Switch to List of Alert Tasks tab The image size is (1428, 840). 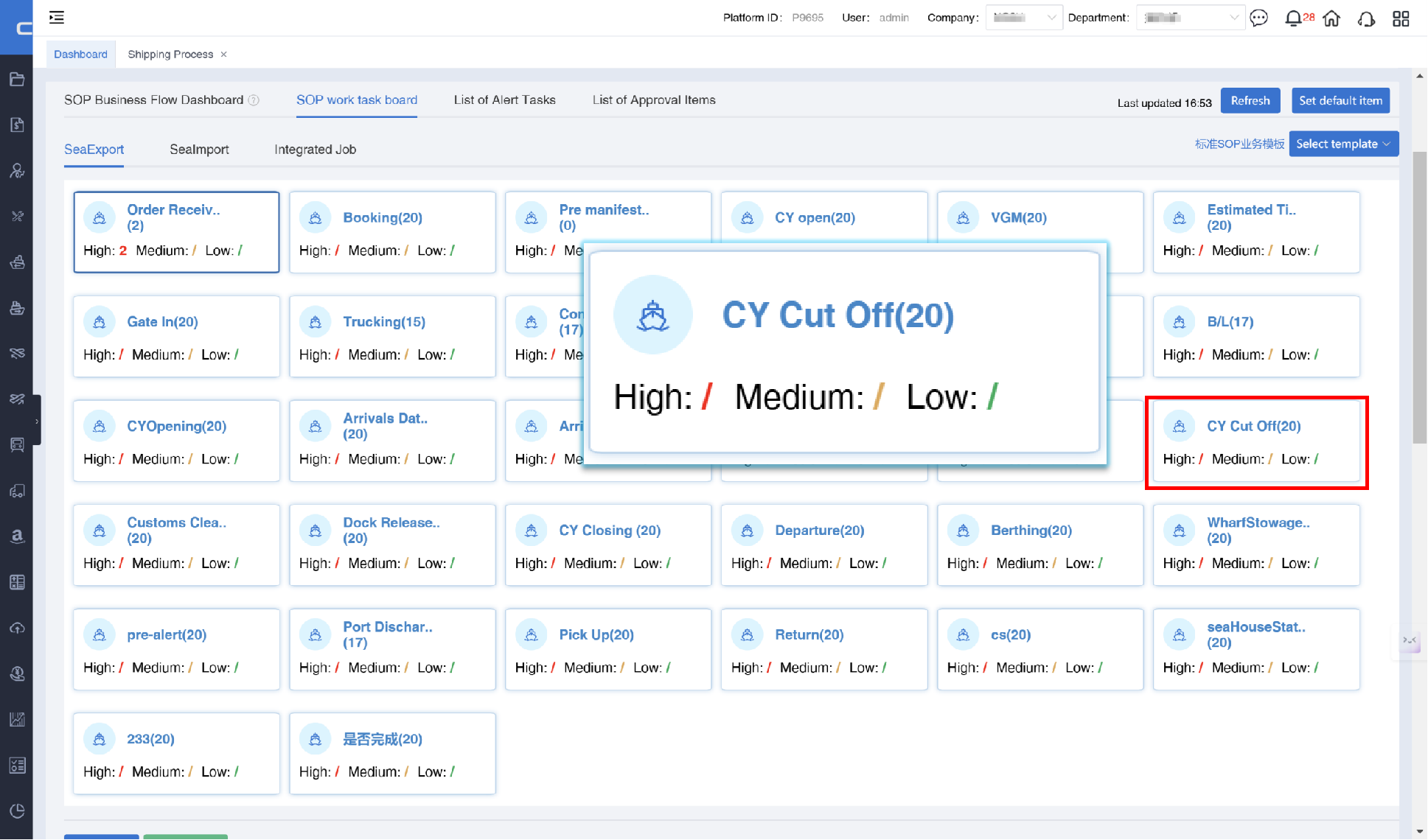(504, 100)
